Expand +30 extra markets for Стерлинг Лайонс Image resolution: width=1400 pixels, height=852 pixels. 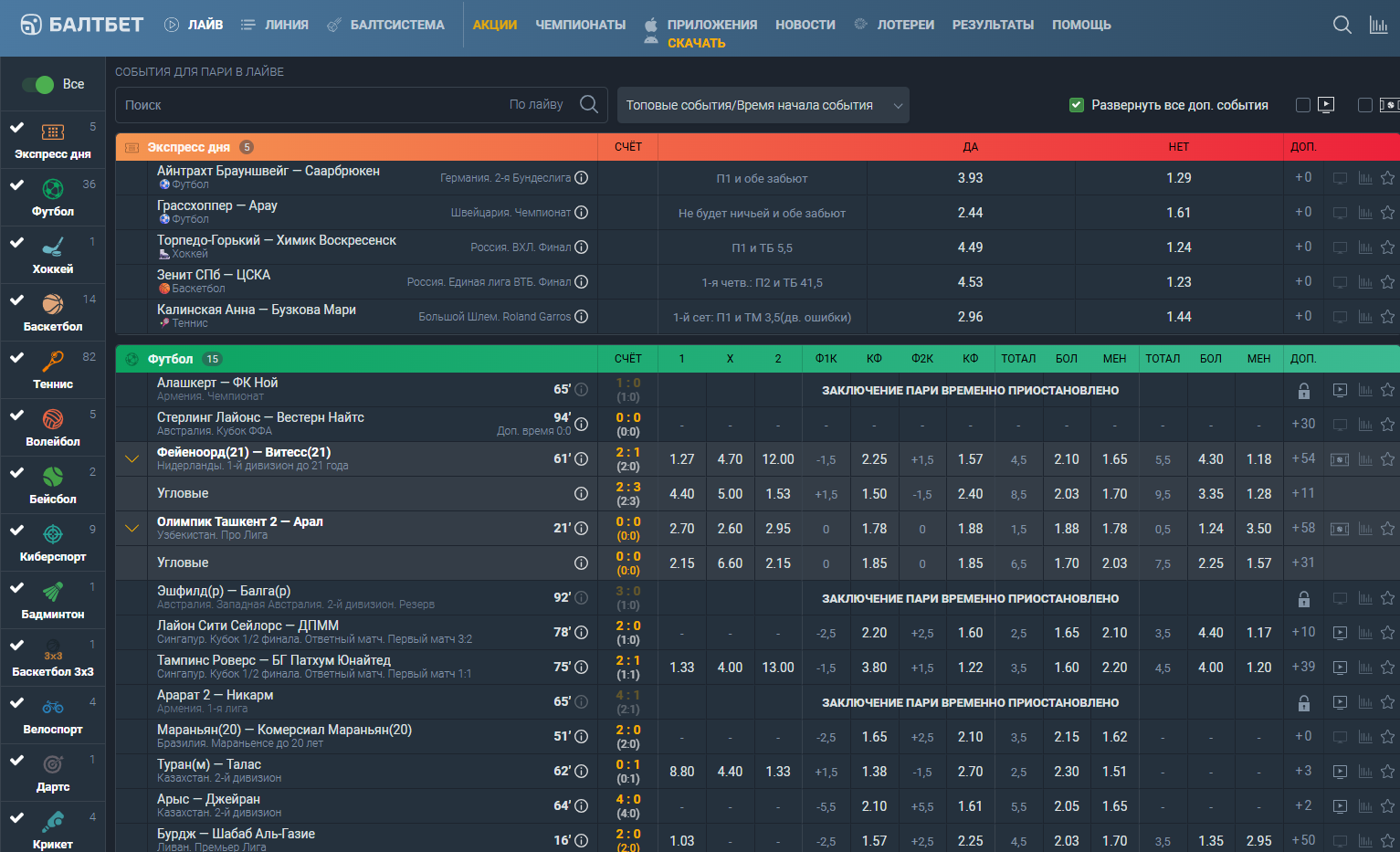click(x=1303, y=424)
